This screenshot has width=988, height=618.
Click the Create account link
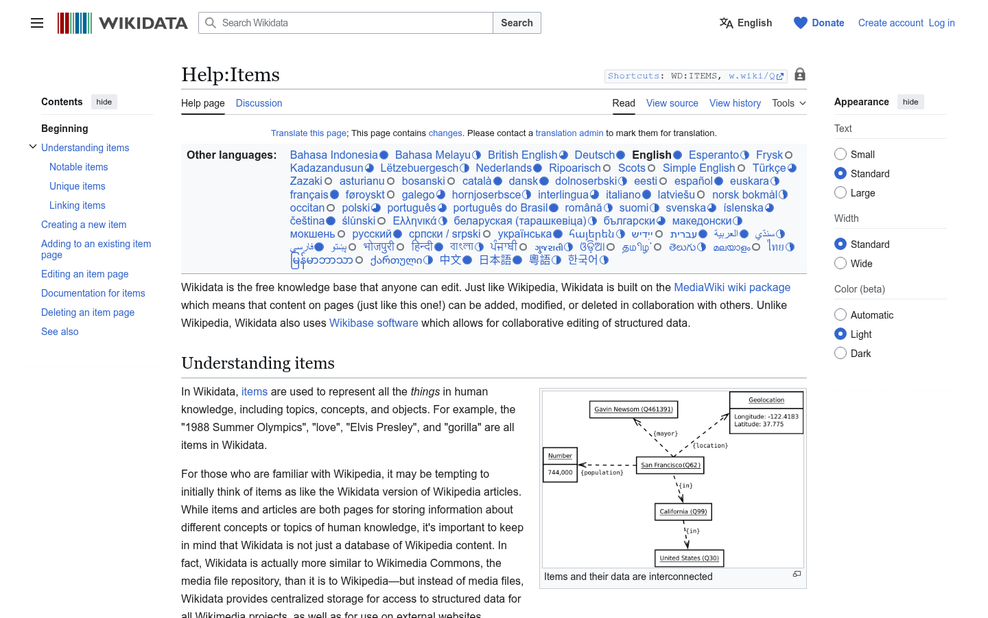click(x=890, y=23)
